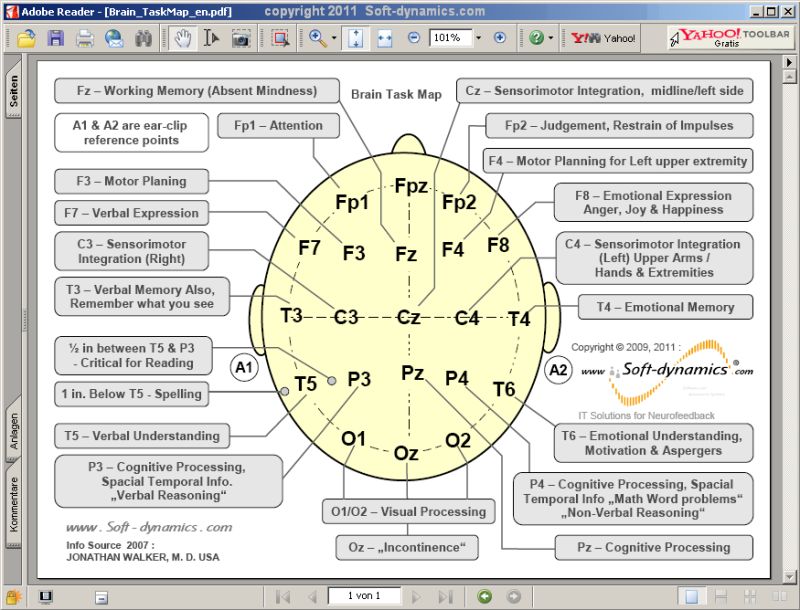Click the page number field showing 1 von 1
Viewport: 800px width, 610px height.
362,595
